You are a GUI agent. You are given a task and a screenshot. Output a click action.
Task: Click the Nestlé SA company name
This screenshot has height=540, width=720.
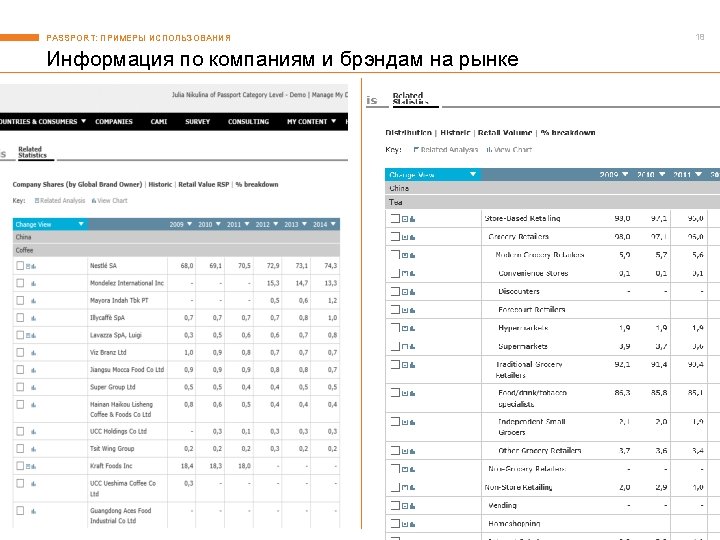pos(103,266)
